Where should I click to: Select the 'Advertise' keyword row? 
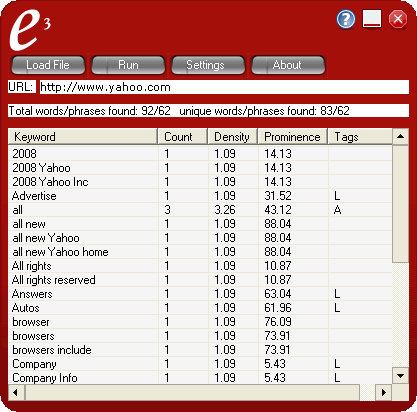(x=200, y=196)
